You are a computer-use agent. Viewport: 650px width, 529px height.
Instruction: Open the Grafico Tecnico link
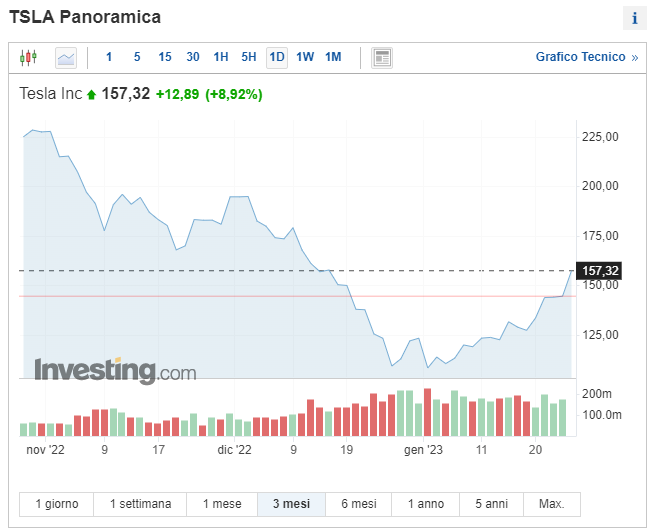tap(586, 57)
